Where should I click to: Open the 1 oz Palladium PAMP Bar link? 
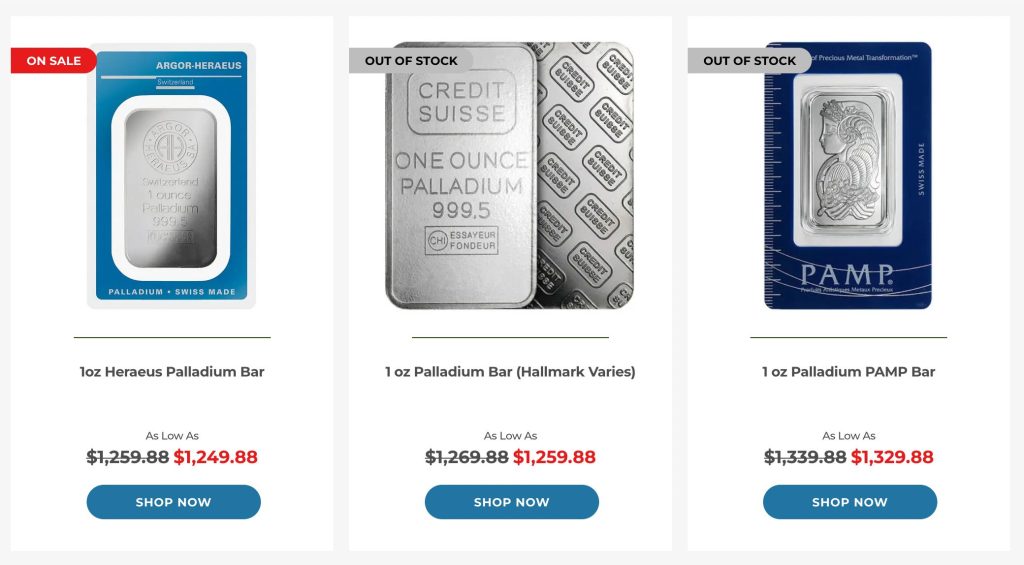(848, 372)
